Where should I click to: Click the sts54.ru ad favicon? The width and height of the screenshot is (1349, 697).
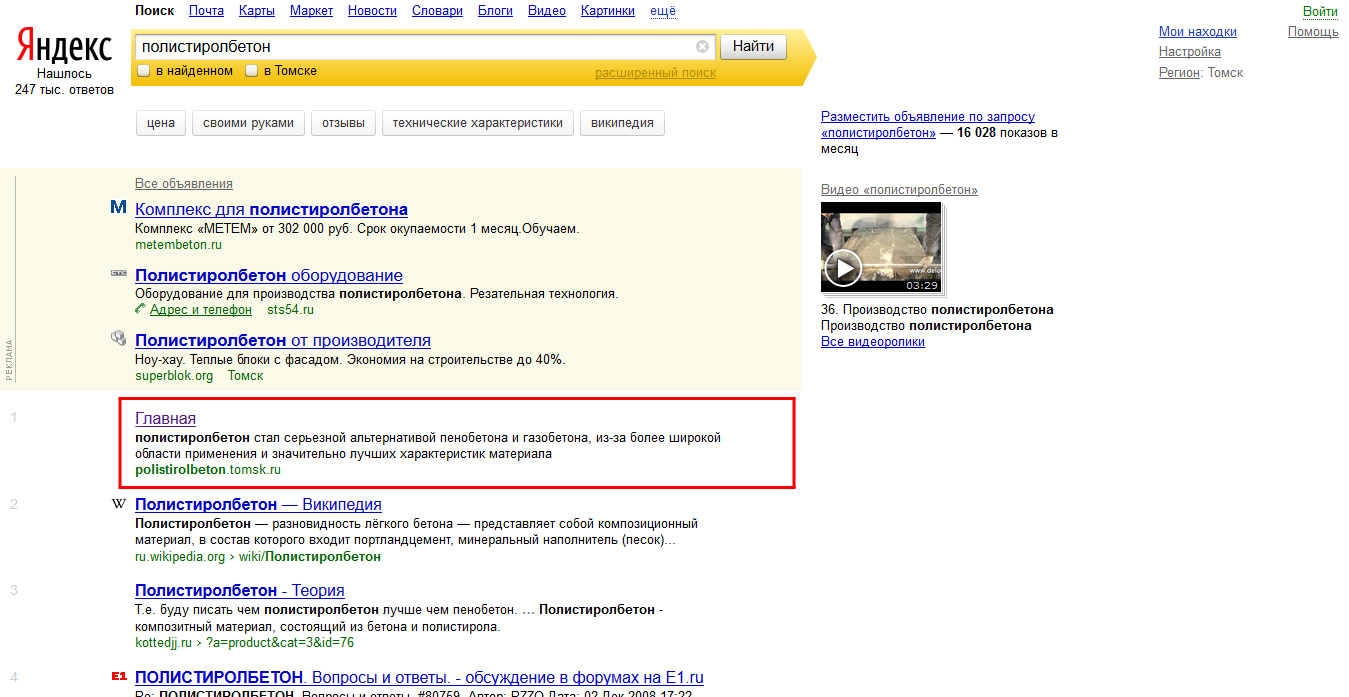pyautogui.click(x=118, y=272)
